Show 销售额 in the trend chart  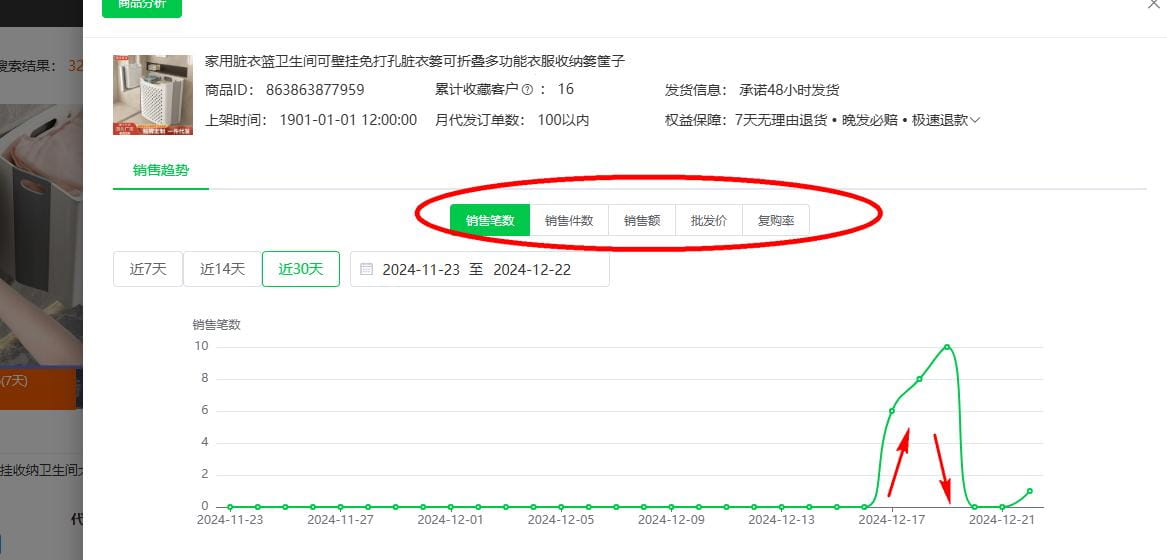pos(642,220)
